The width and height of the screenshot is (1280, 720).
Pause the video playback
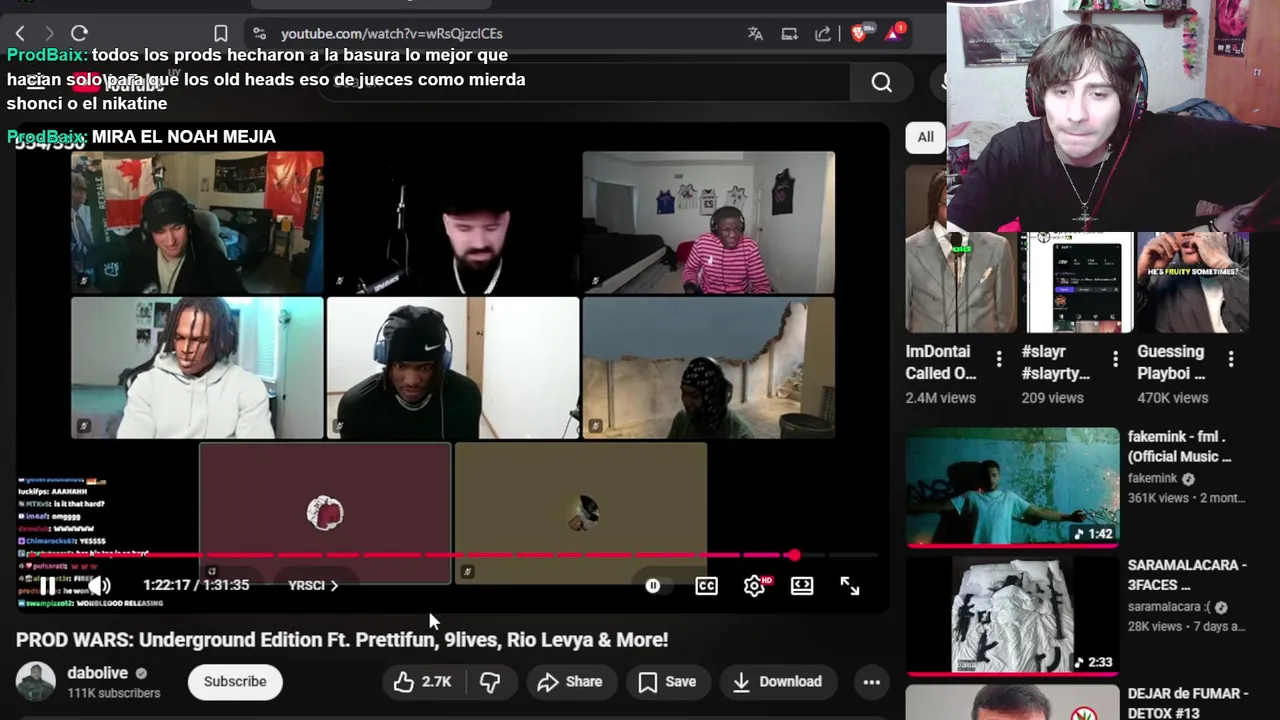(x=47, y=586)
